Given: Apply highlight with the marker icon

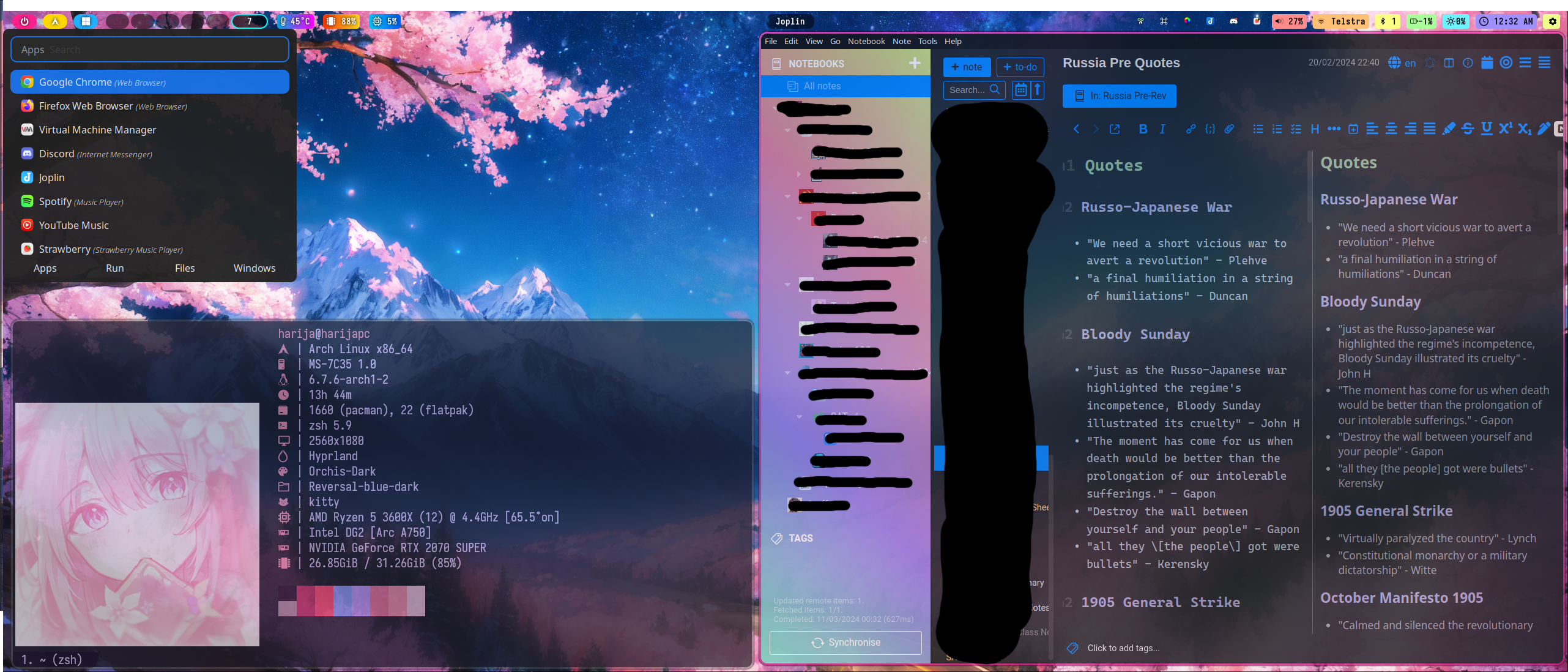Looking at the screenshot, I should click(1448, 129).
